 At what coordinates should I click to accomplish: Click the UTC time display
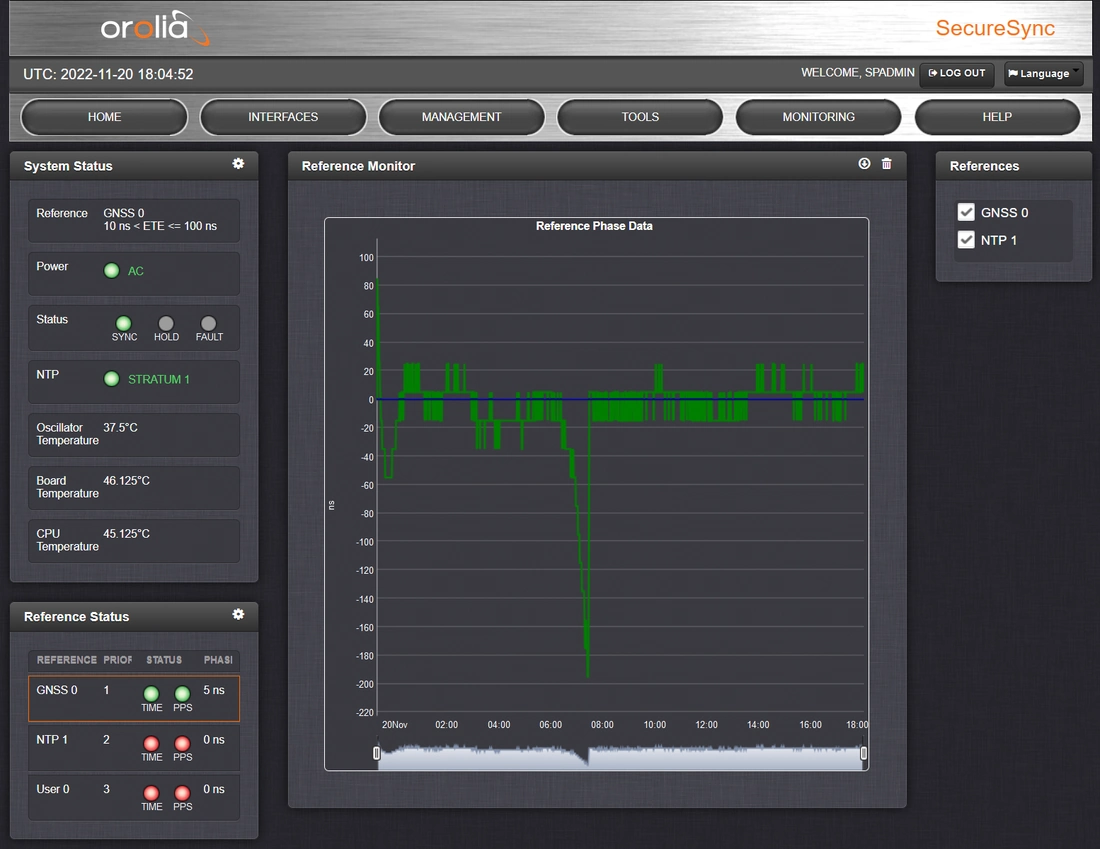tap(108, 74)
